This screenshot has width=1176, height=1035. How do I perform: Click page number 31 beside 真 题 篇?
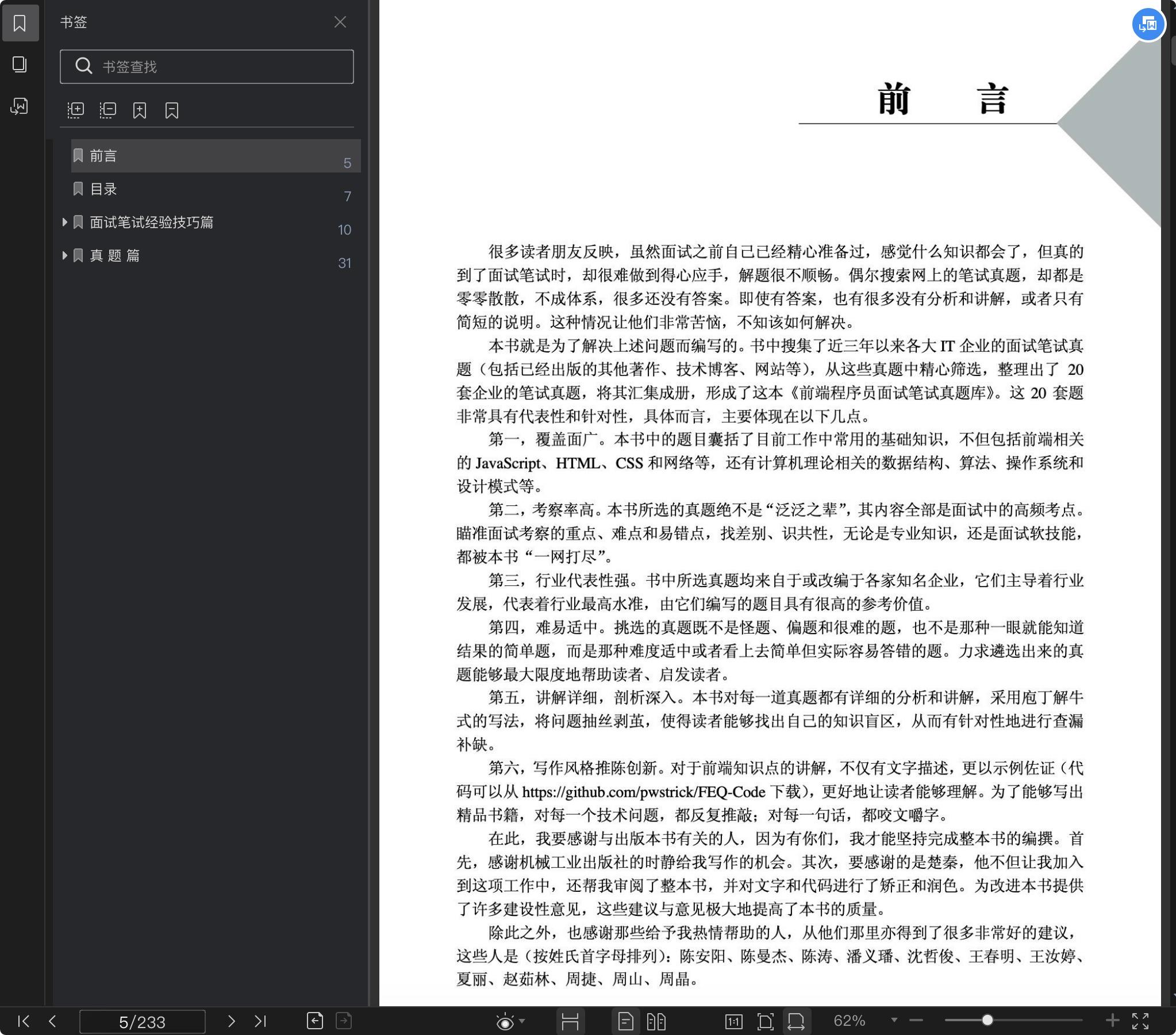pyautogui.click(x=345, y=264)
